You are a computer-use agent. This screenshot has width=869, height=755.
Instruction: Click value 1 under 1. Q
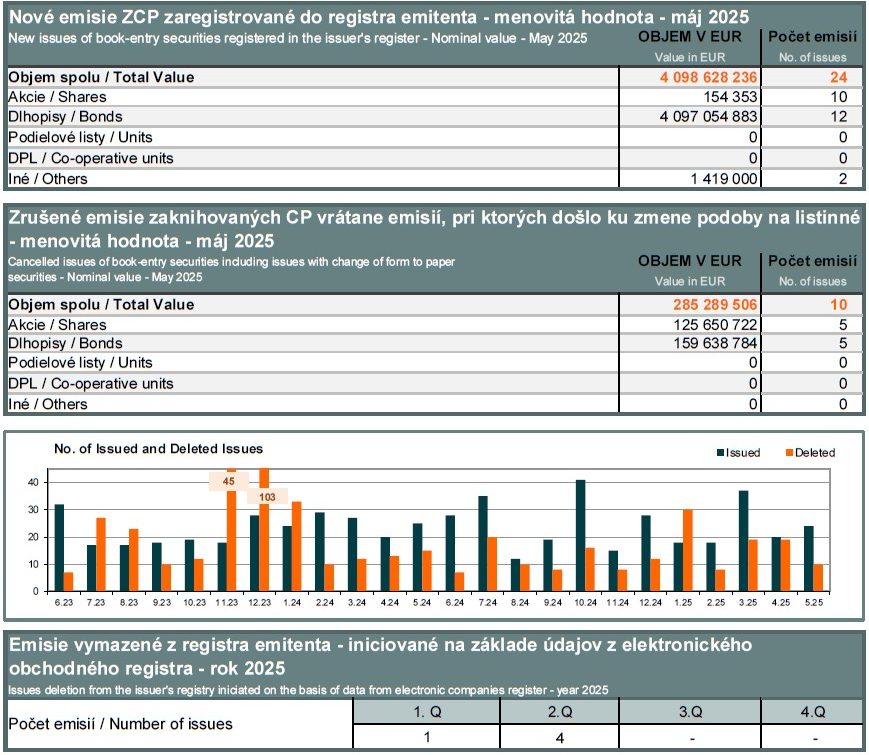tap(427, 737)
